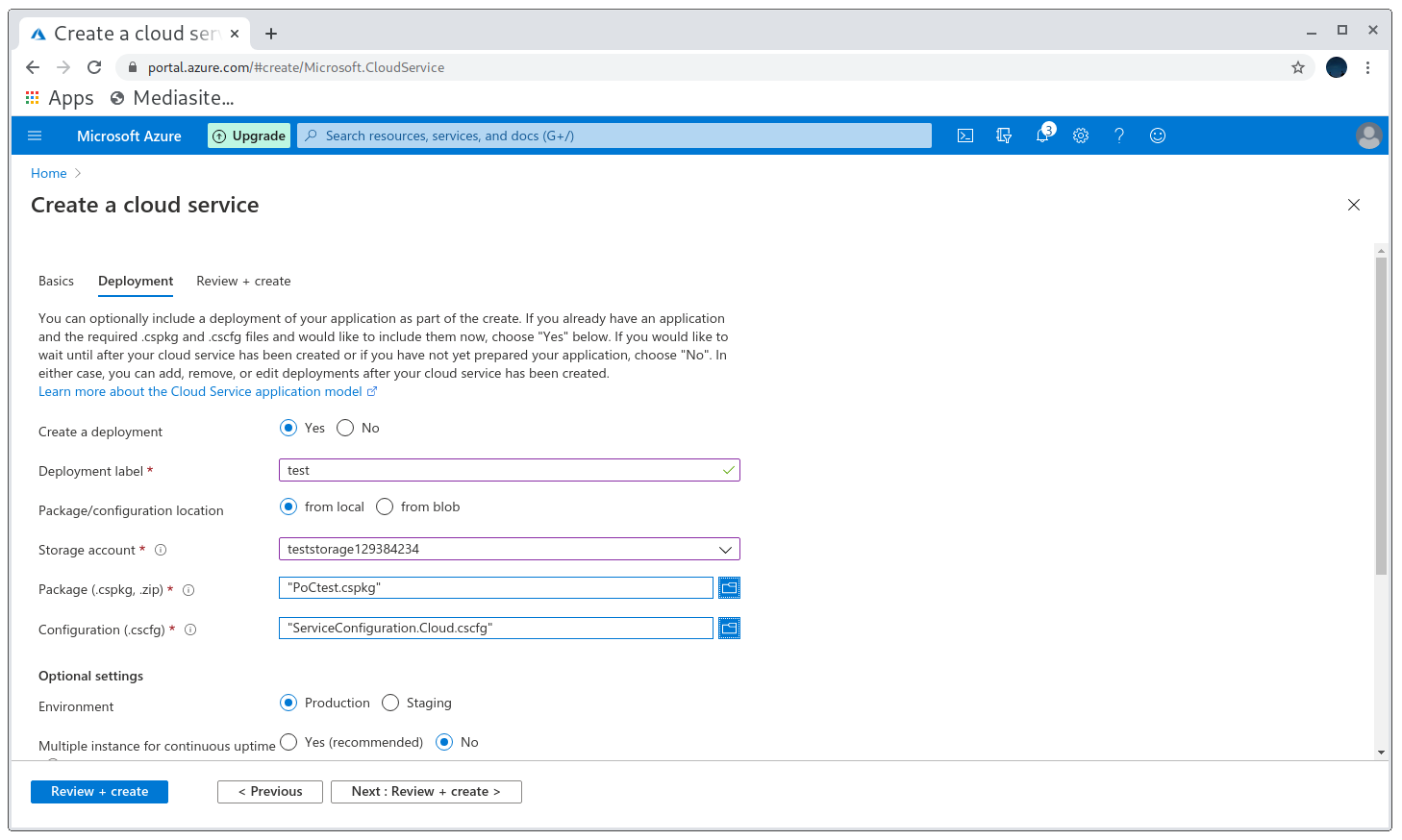Click the Configuration file path field
The image size is (1402, 840).
(x=496, y=628)
